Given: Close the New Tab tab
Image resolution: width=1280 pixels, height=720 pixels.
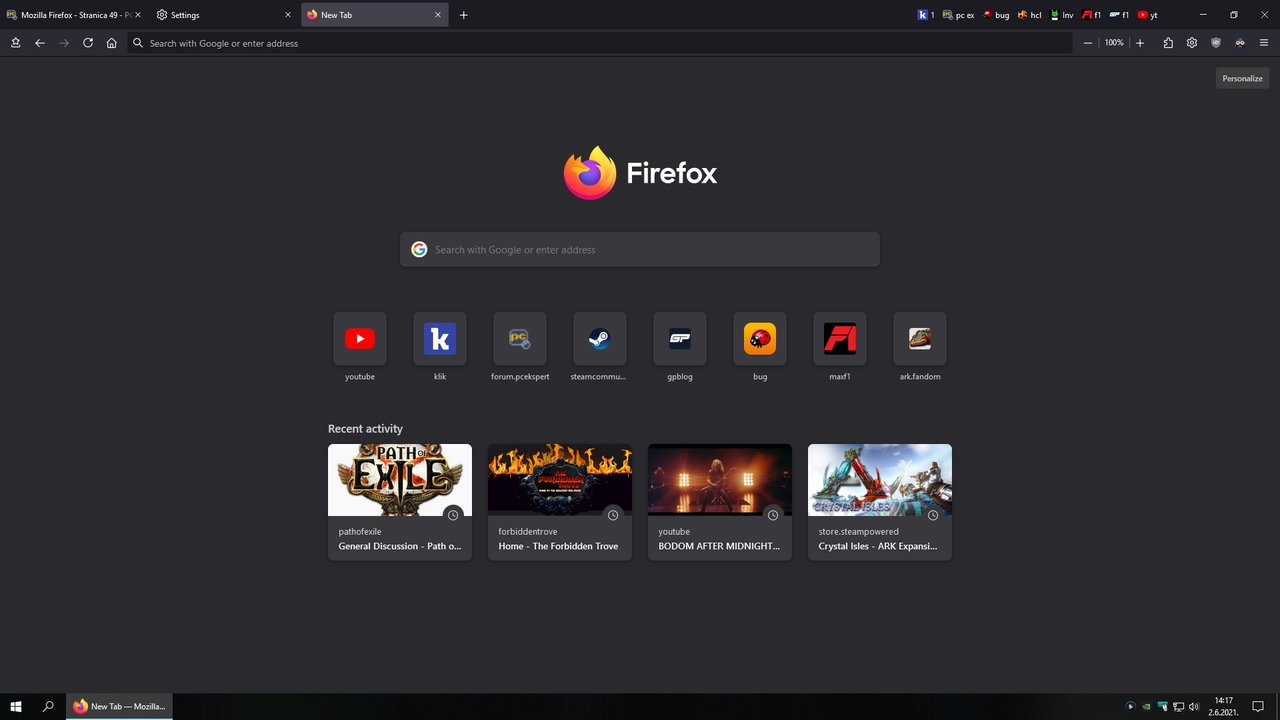Looking at the screenshot, I should pyautogui.click(x=438, y=15).
